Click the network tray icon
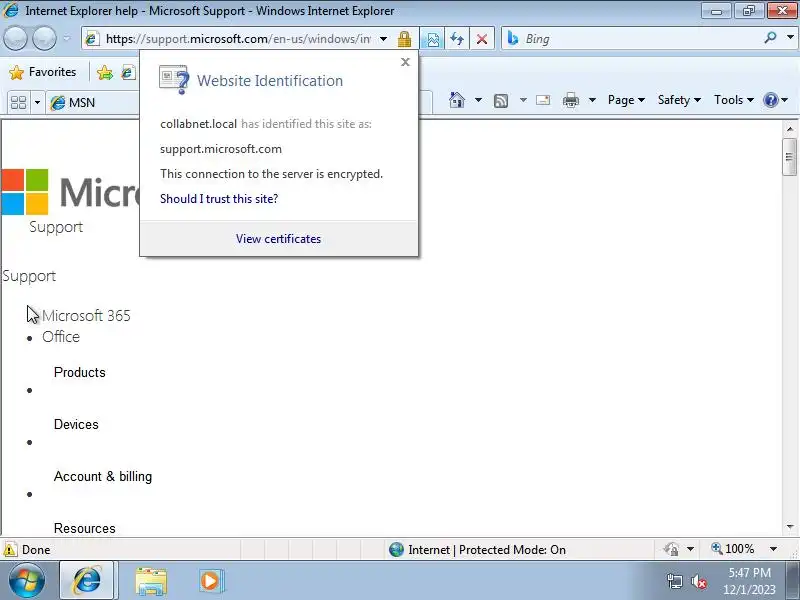This screenshot has width=800, height=600. pos(674,581)
